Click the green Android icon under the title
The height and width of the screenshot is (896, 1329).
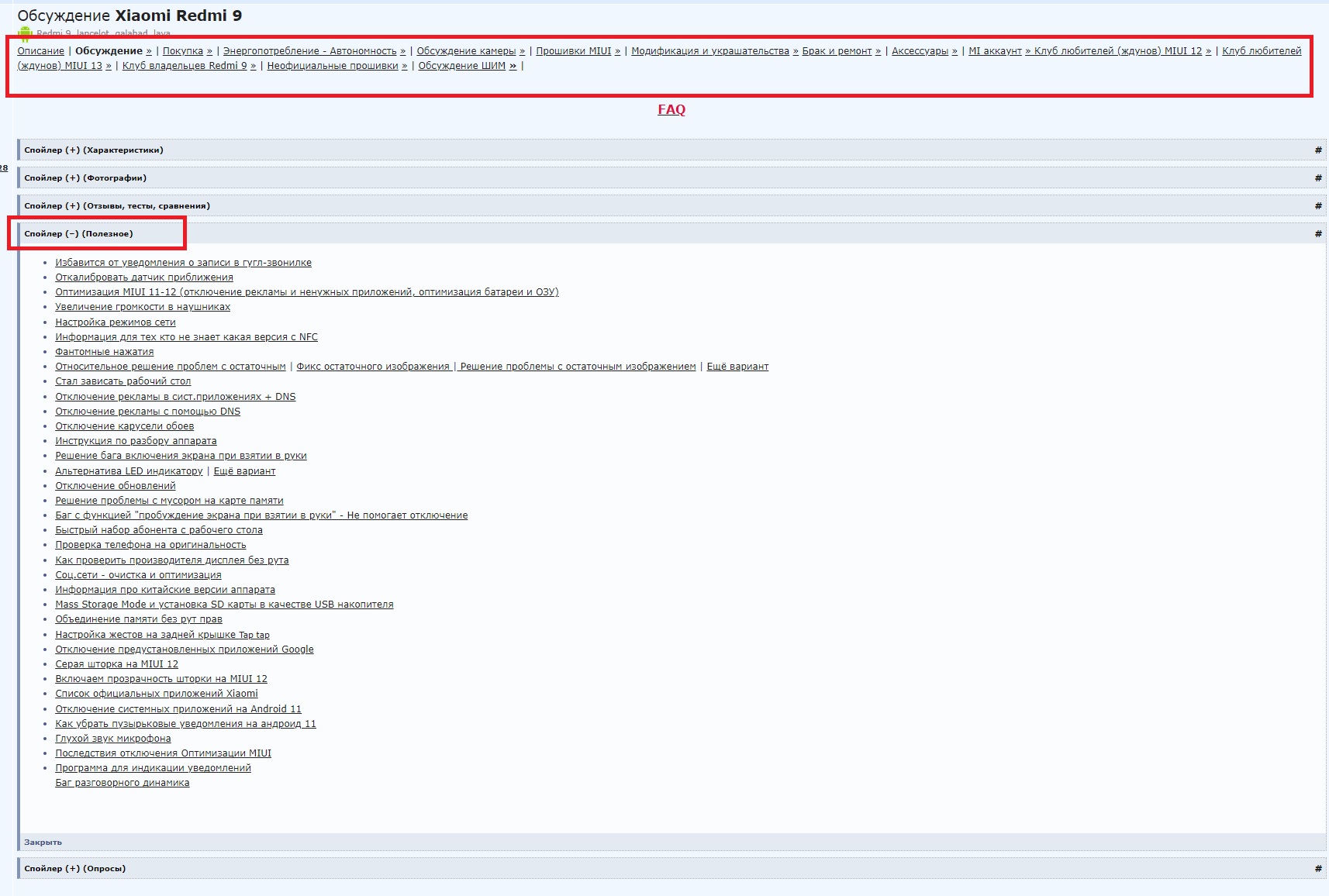[25, 33]
